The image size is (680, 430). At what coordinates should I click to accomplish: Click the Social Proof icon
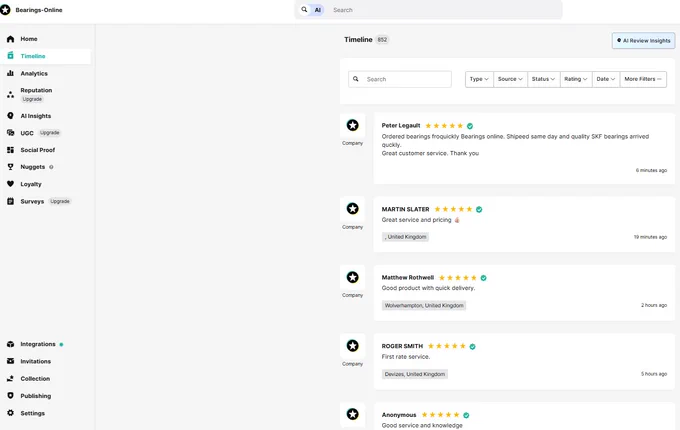[x=10, y=150]
